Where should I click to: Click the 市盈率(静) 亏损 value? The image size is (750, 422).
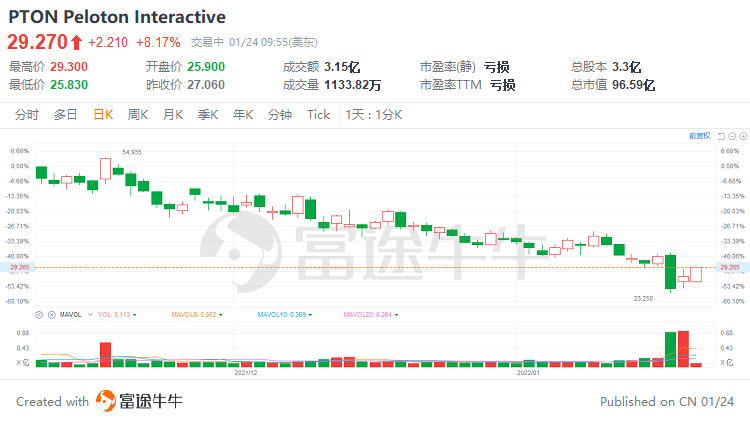[x=496, y=67]
